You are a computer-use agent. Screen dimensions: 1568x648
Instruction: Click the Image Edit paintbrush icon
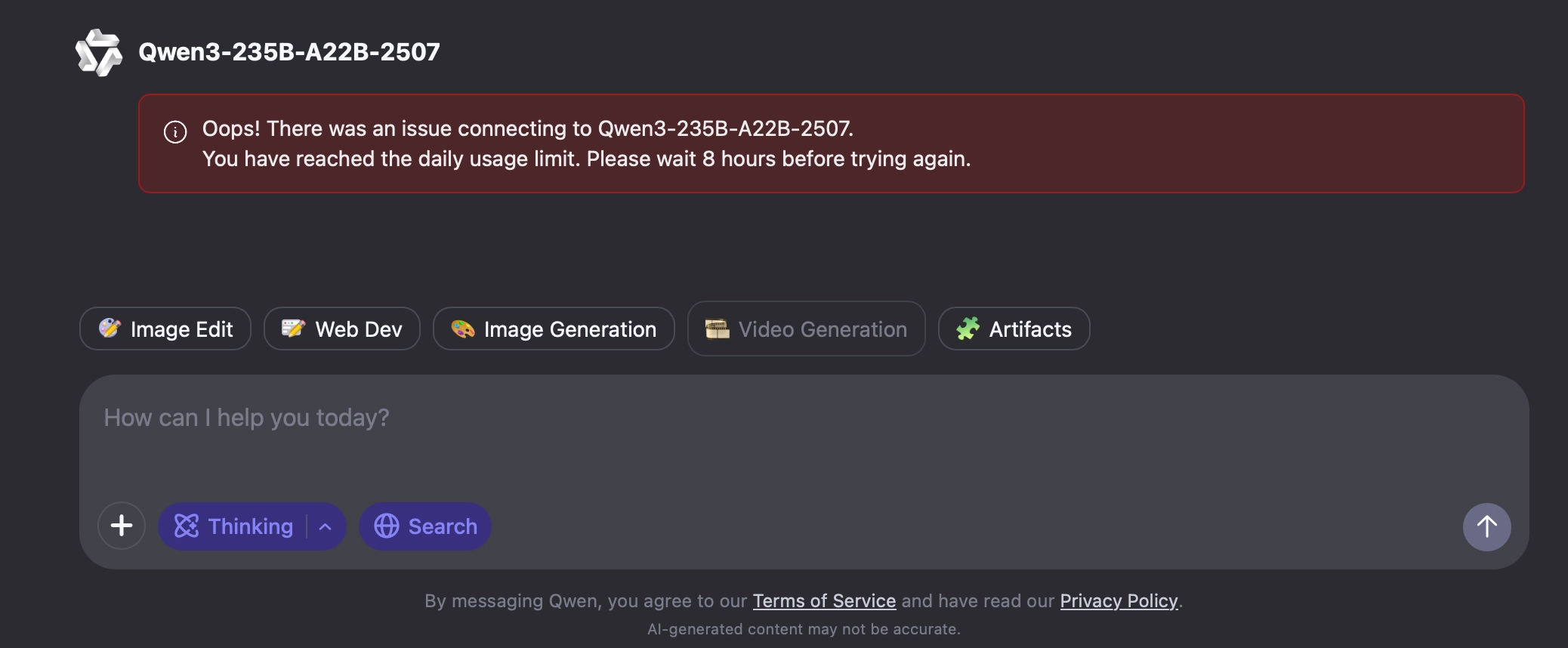[110, 328]
